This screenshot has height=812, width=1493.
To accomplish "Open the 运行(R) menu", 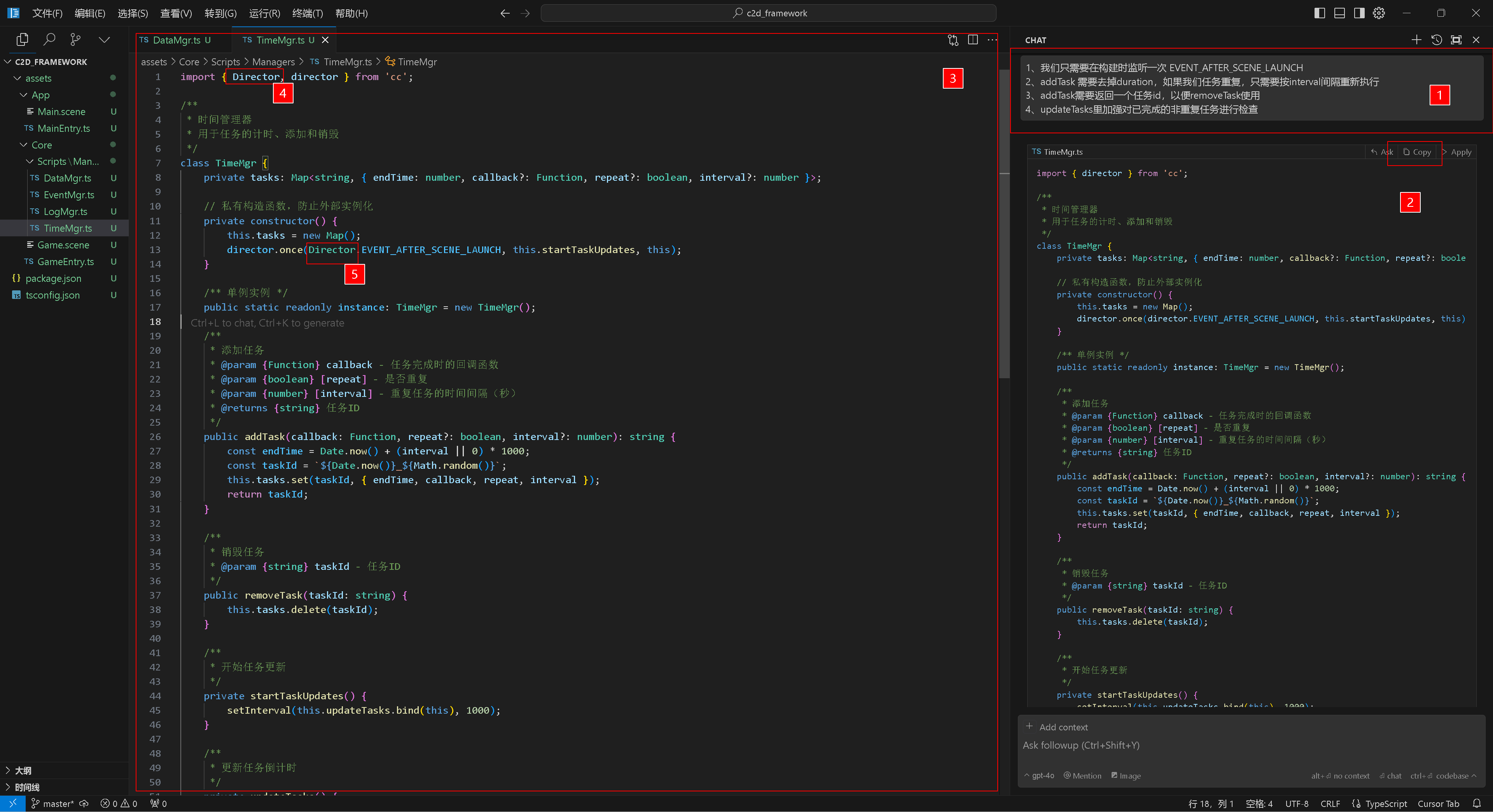I will pyautogui.click(x=264, y=13).
